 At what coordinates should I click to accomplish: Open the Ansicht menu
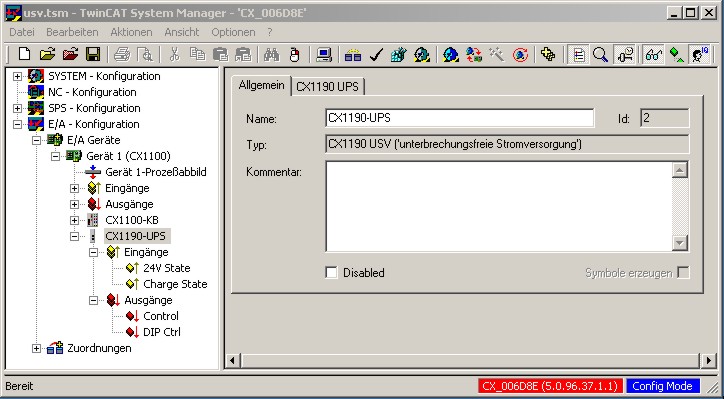181,32
